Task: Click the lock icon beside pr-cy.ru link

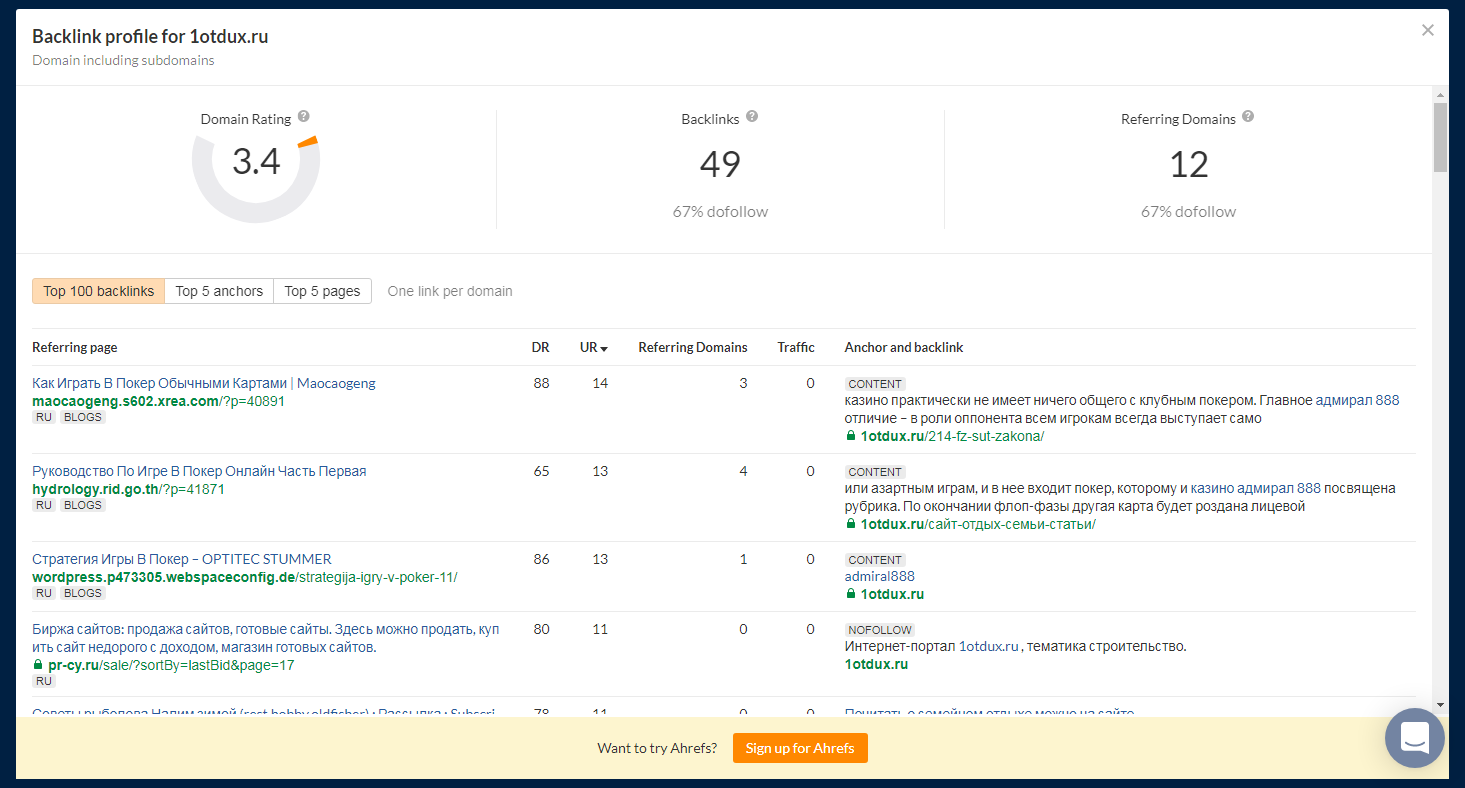Action: 38,665
